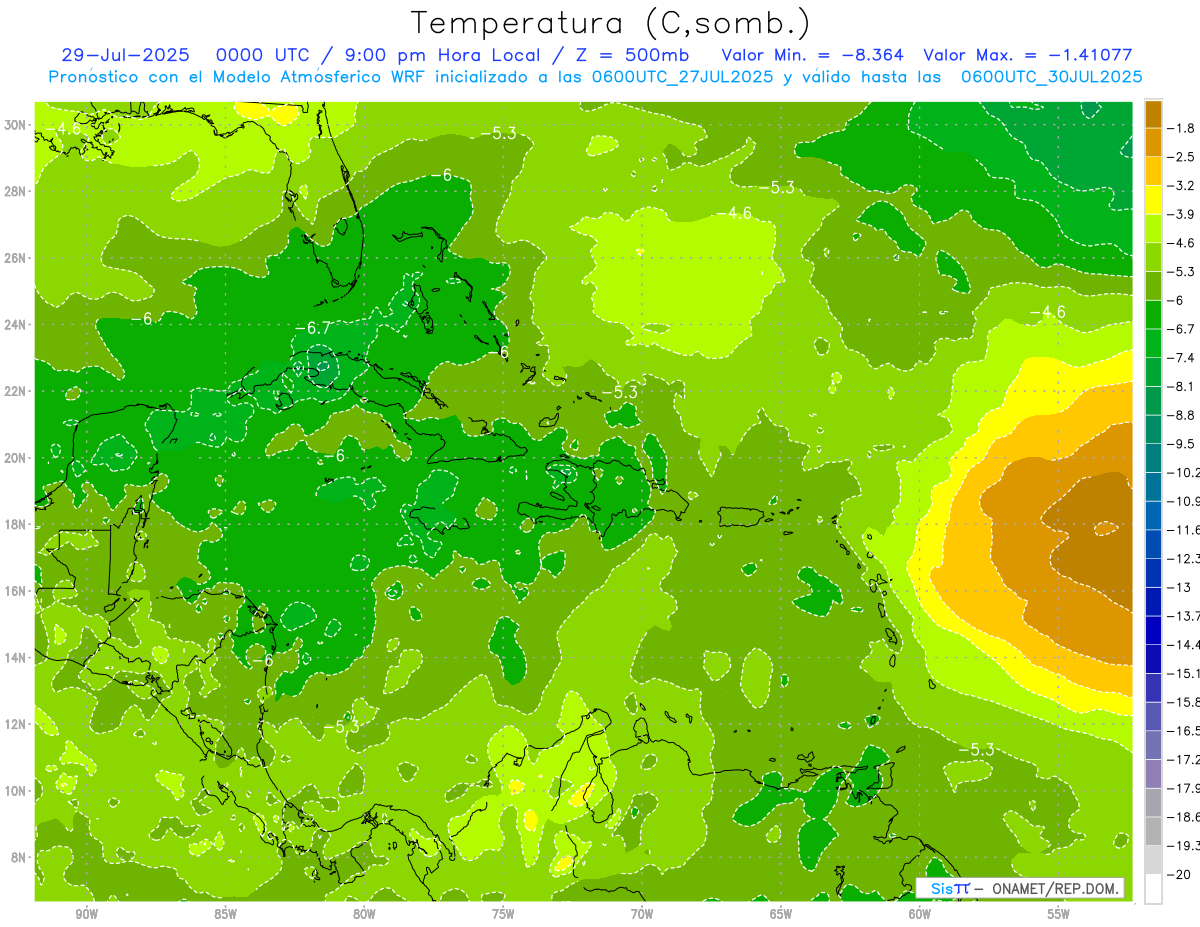The image size is (1200, 927).
Task: Click the "-3.9" colorbar label
Action: tap(1183, 214)
